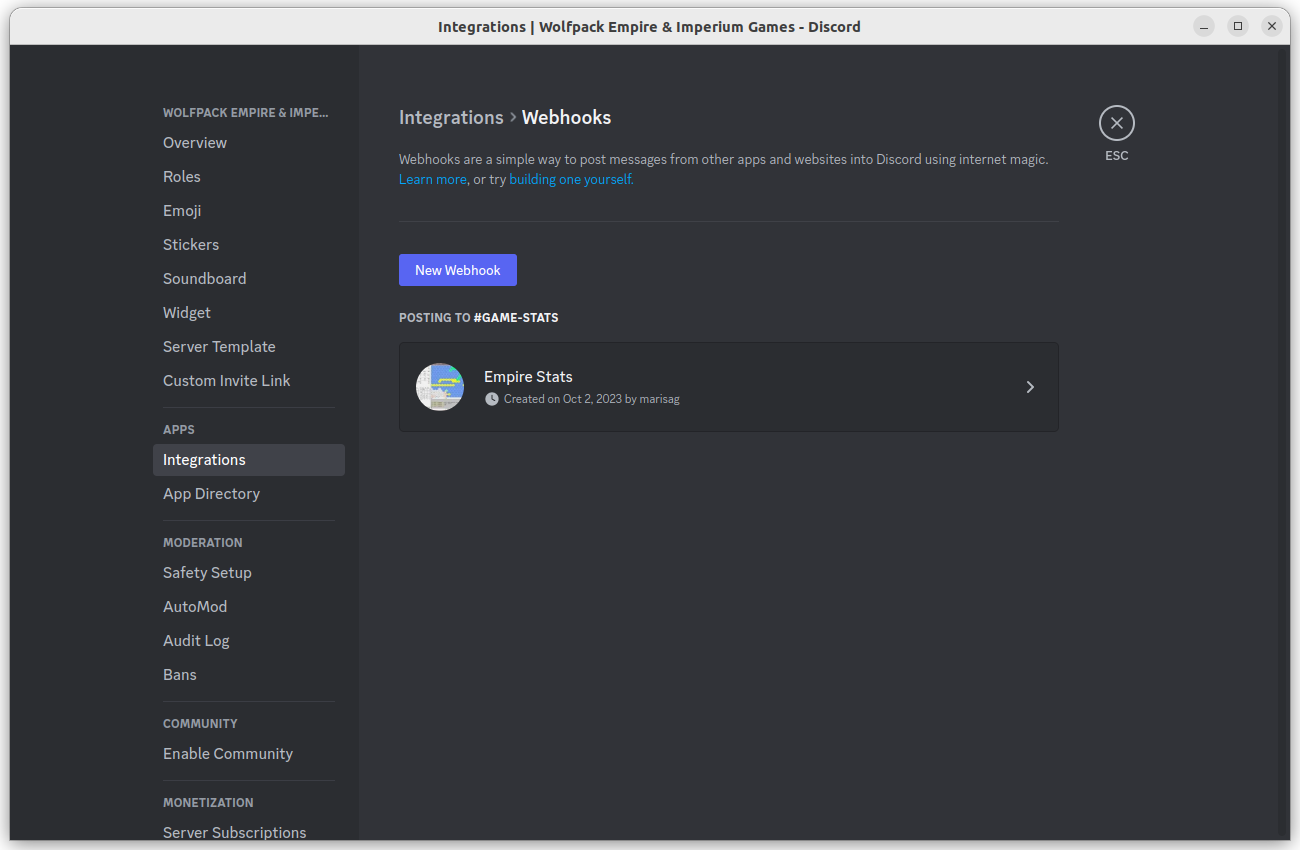
Task: View the Audit Log
Action: (x=249, y=641)
